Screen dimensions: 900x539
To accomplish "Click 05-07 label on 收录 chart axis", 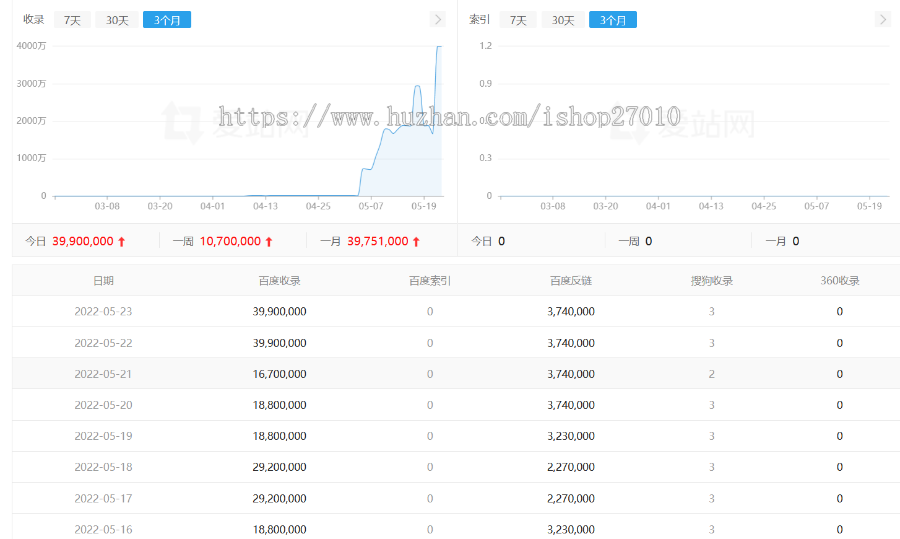I will (x=371, y=206).
